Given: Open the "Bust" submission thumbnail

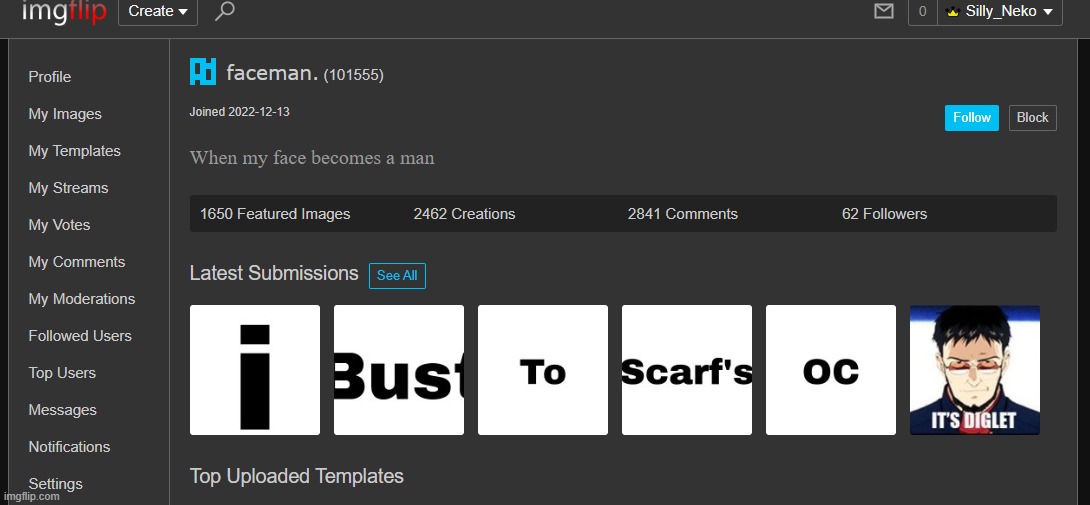Looking at the screenshot, I should pos(398,370).
